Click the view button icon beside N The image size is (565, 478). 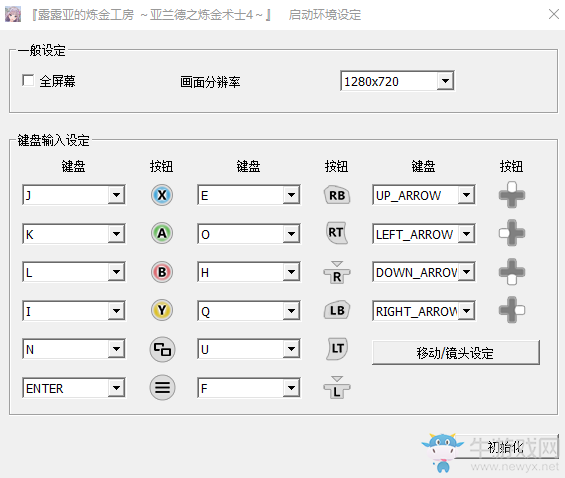click(162, 349)
